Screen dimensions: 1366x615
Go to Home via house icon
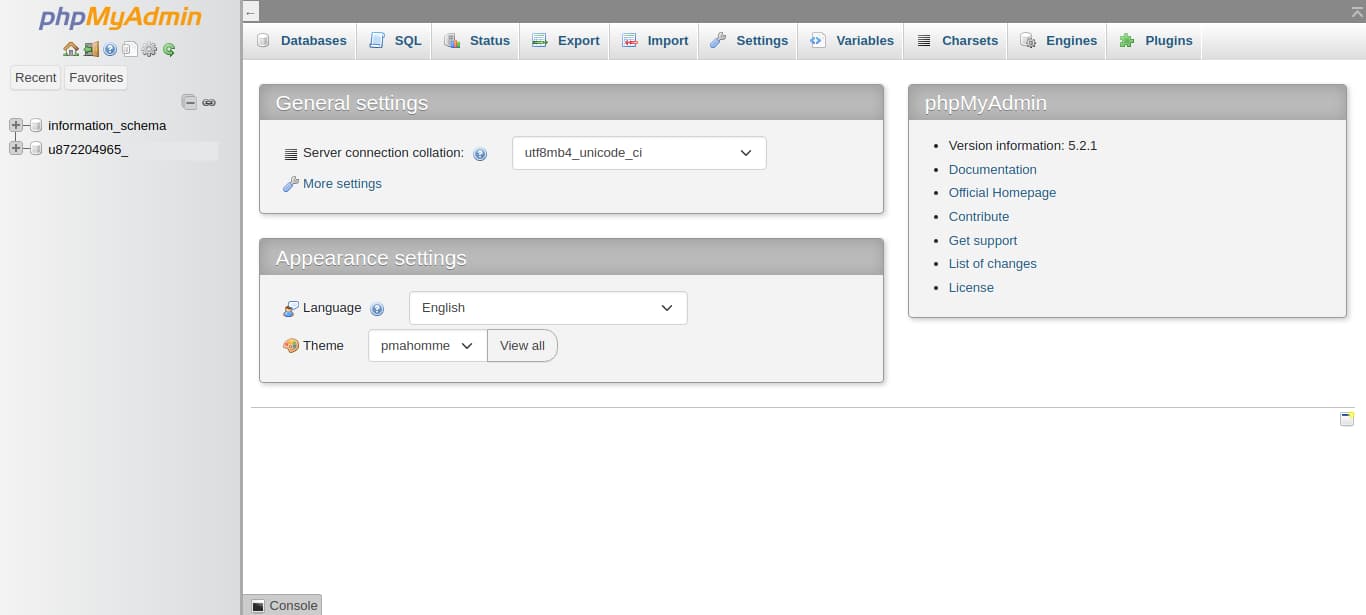(x=71, y=49)
